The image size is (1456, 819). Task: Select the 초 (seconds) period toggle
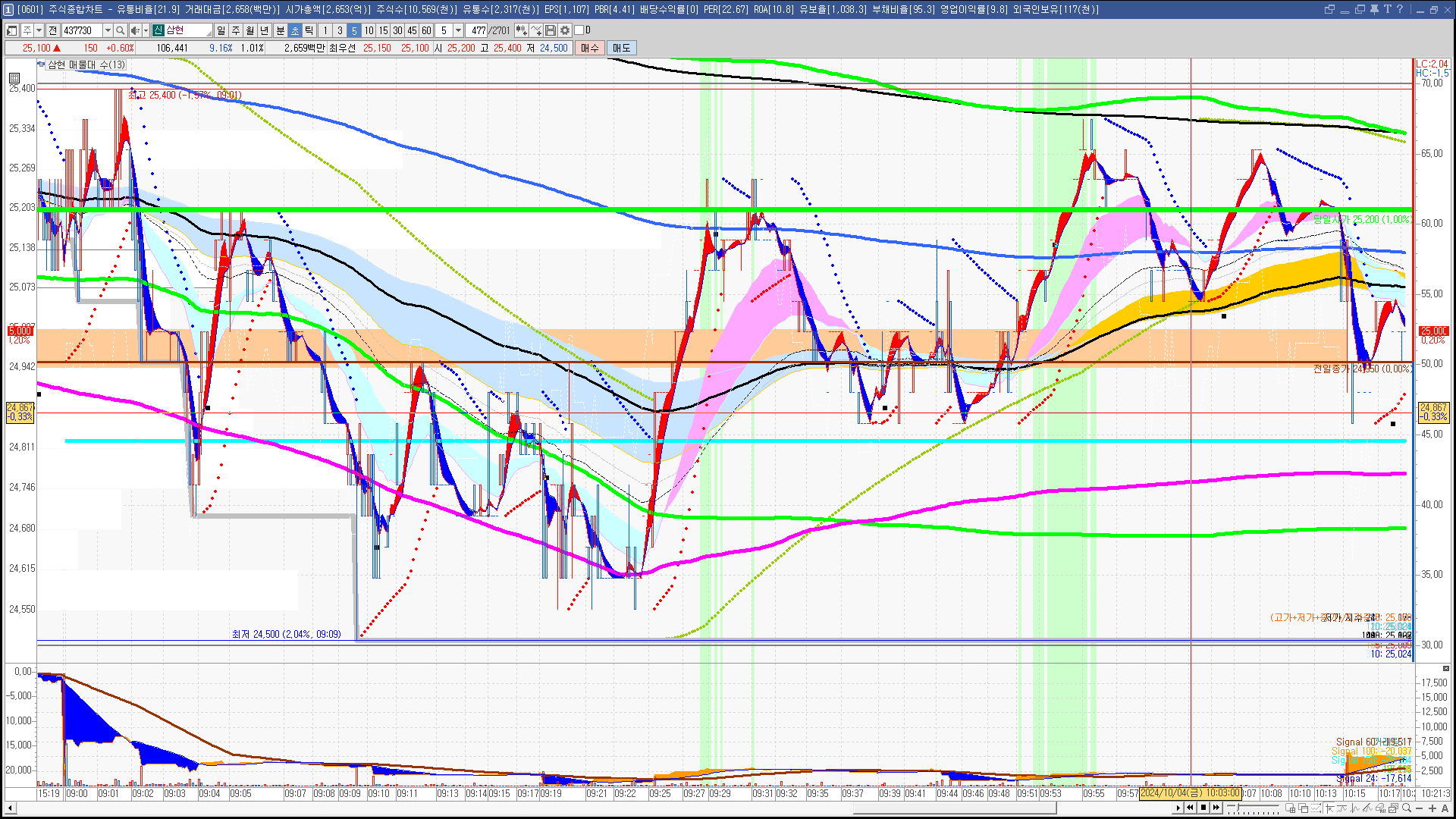[x=295, y=30]
